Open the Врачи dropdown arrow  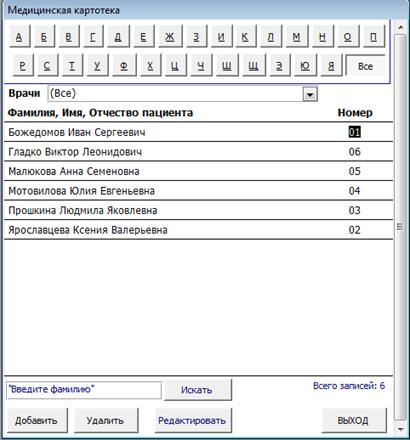coord(310,94)
